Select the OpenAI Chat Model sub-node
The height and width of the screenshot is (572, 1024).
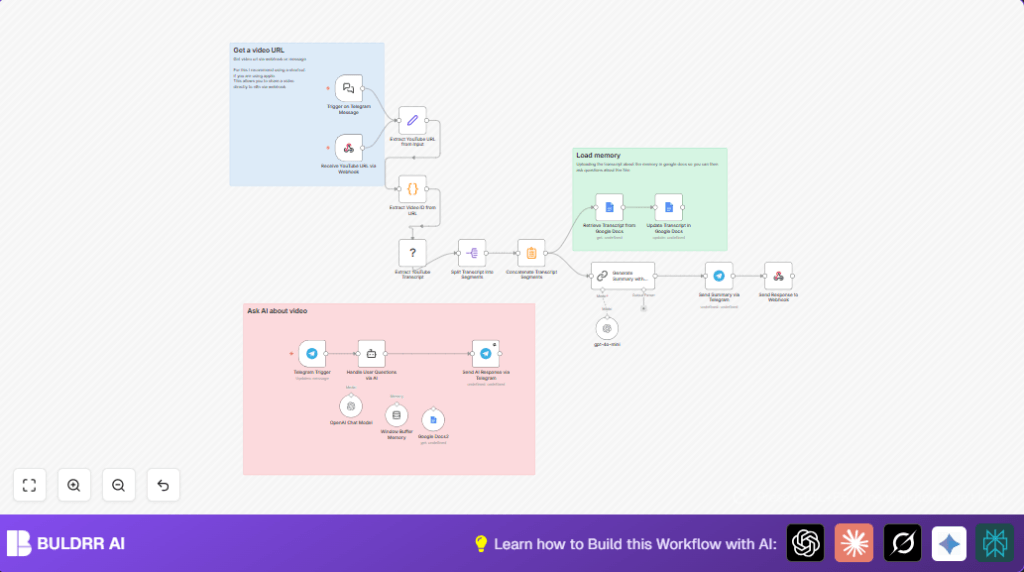(350, 405)
